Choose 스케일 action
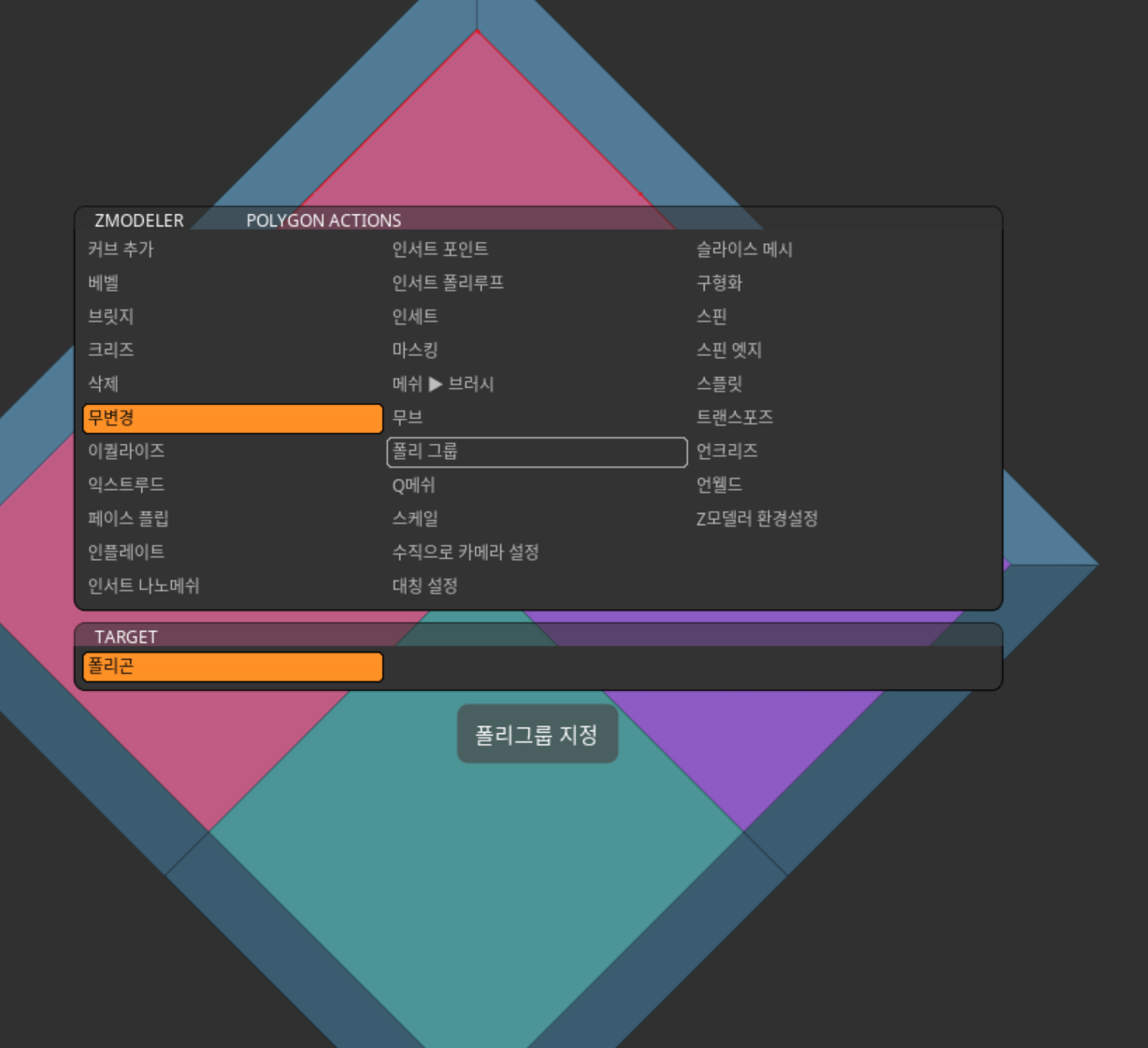Image resolution: width=1148 pixels, height=1048 pixels. [538, 519]
